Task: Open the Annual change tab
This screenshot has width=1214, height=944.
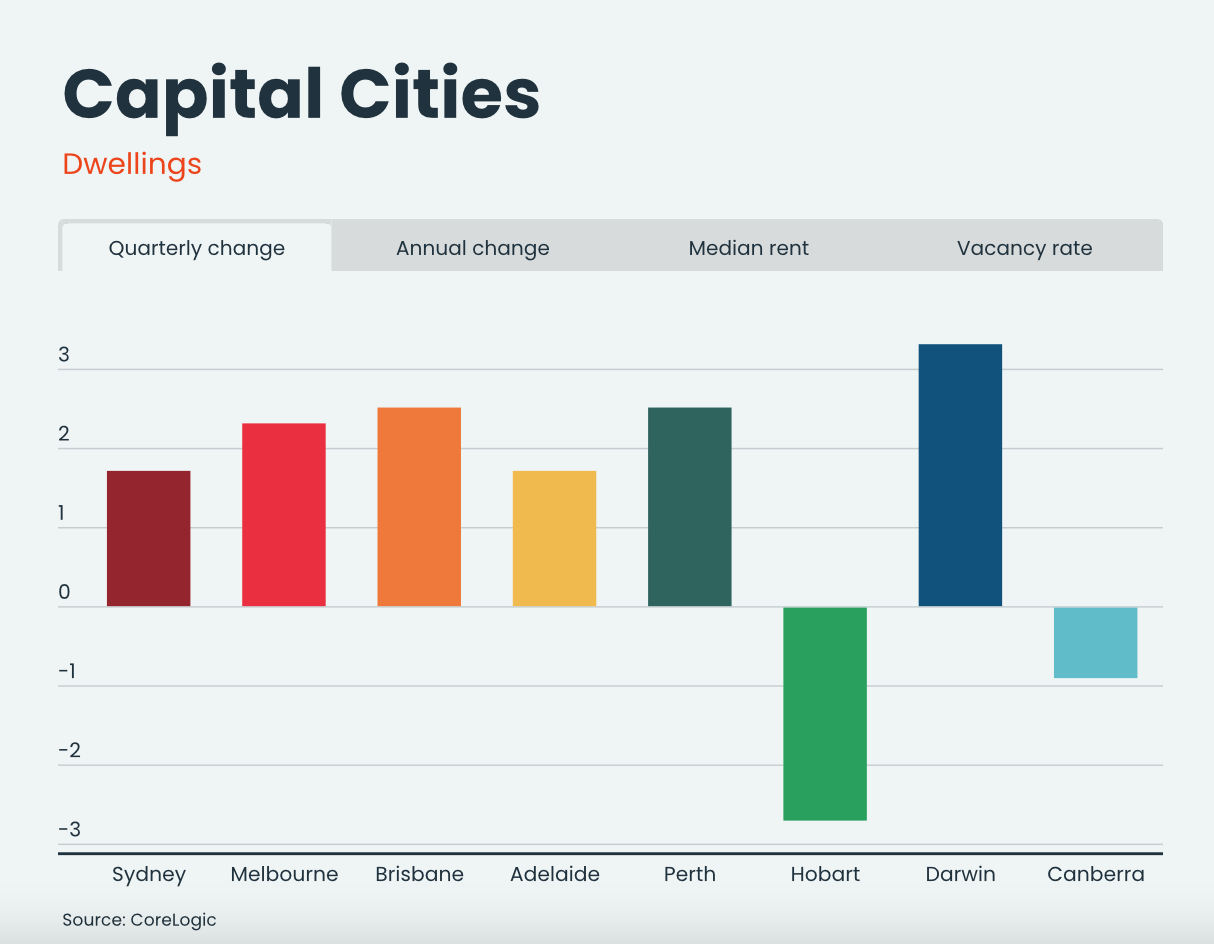Action: [x=472, y=249]
